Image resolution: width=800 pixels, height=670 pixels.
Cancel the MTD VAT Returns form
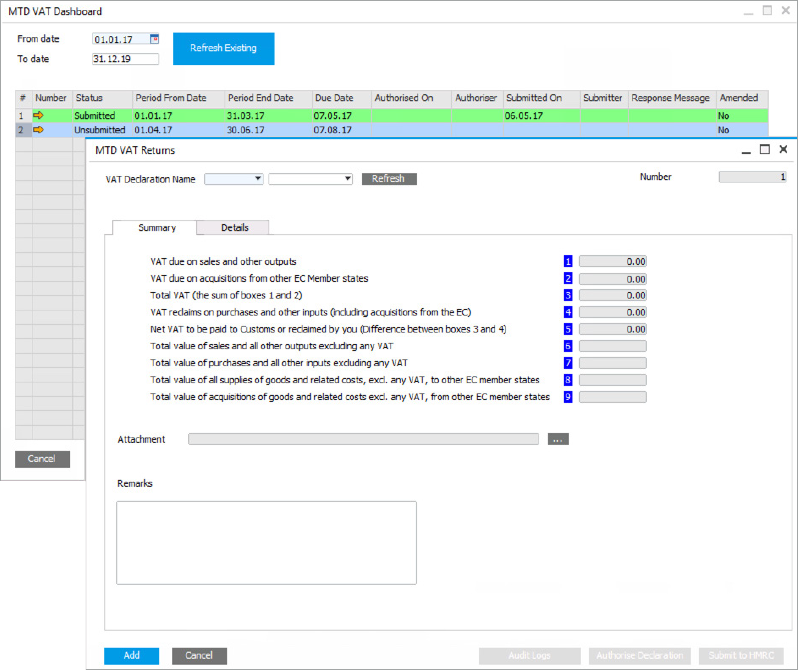click(199, 656)
